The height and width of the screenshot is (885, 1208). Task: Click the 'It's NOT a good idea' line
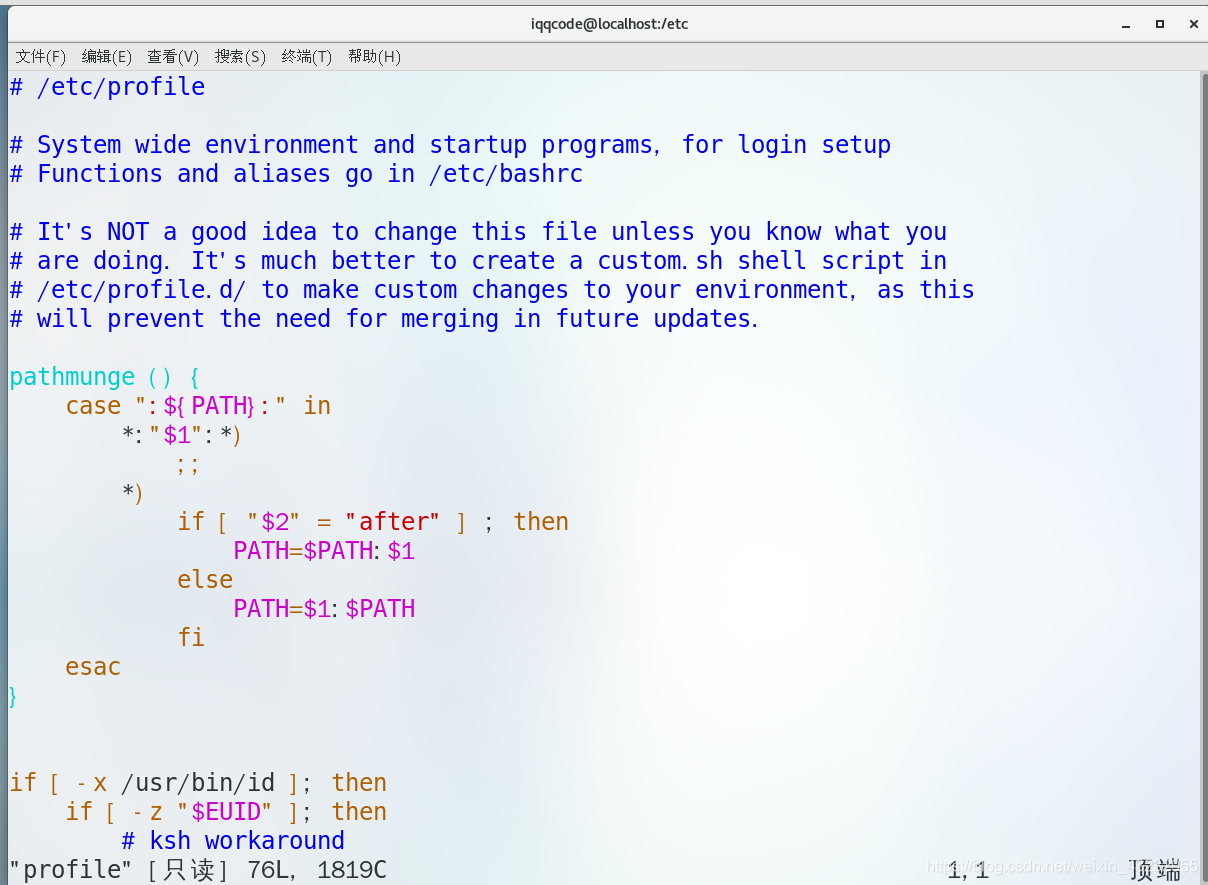478,232
